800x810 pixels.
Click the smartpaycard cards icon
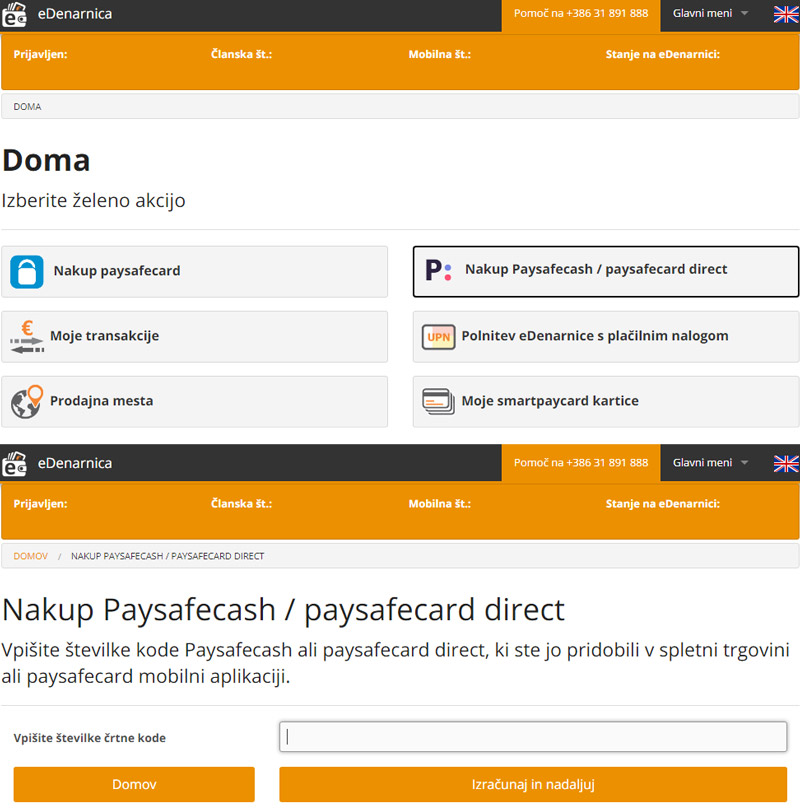438,401
